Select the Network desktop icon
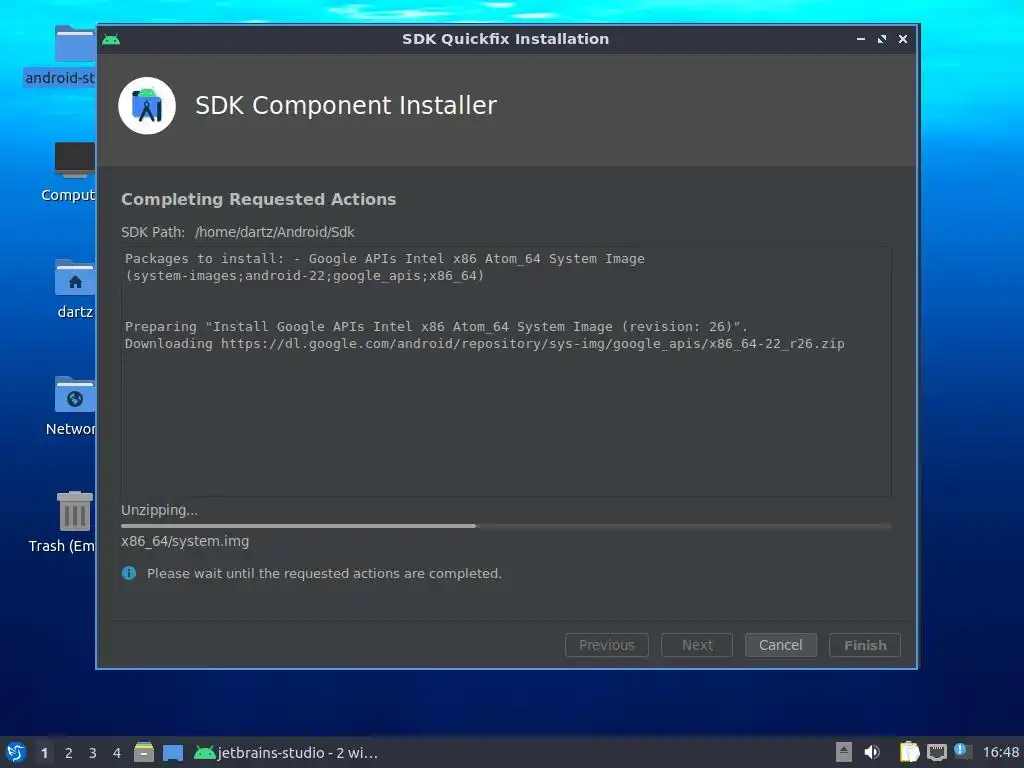This screenshot has width=1024, height=768. click(74, 394)
